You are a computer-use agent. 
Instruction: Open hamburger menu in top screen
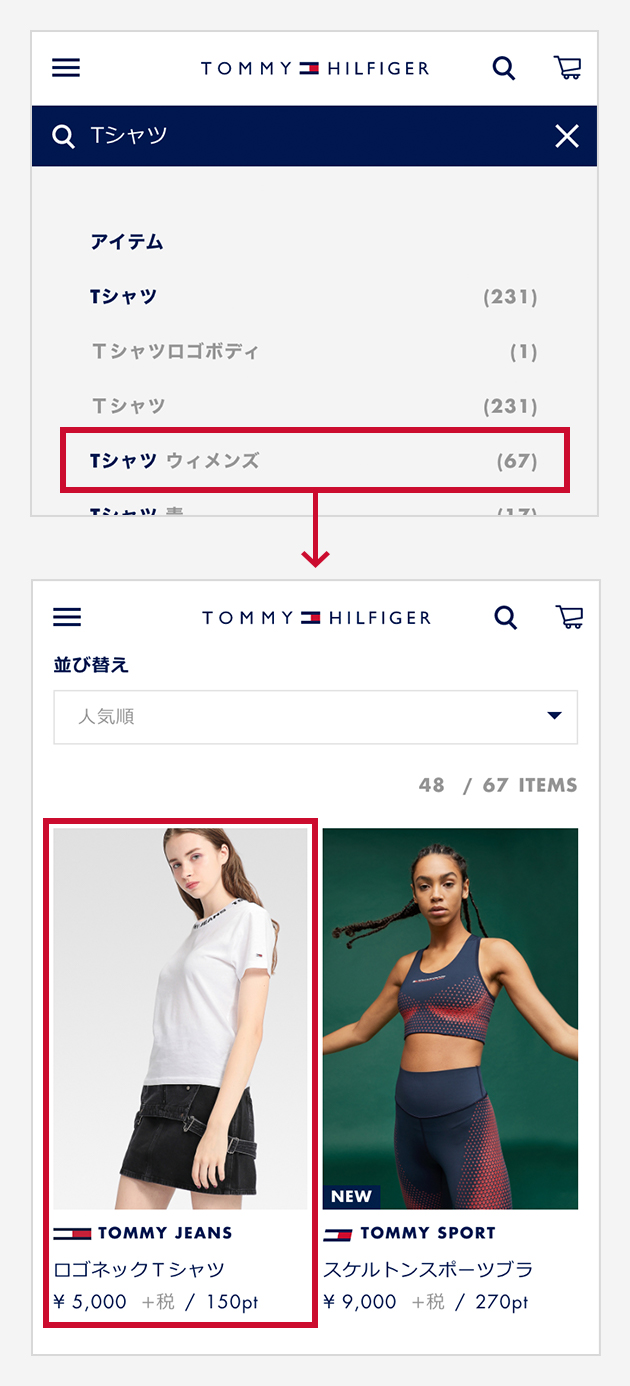coord(66,68)
